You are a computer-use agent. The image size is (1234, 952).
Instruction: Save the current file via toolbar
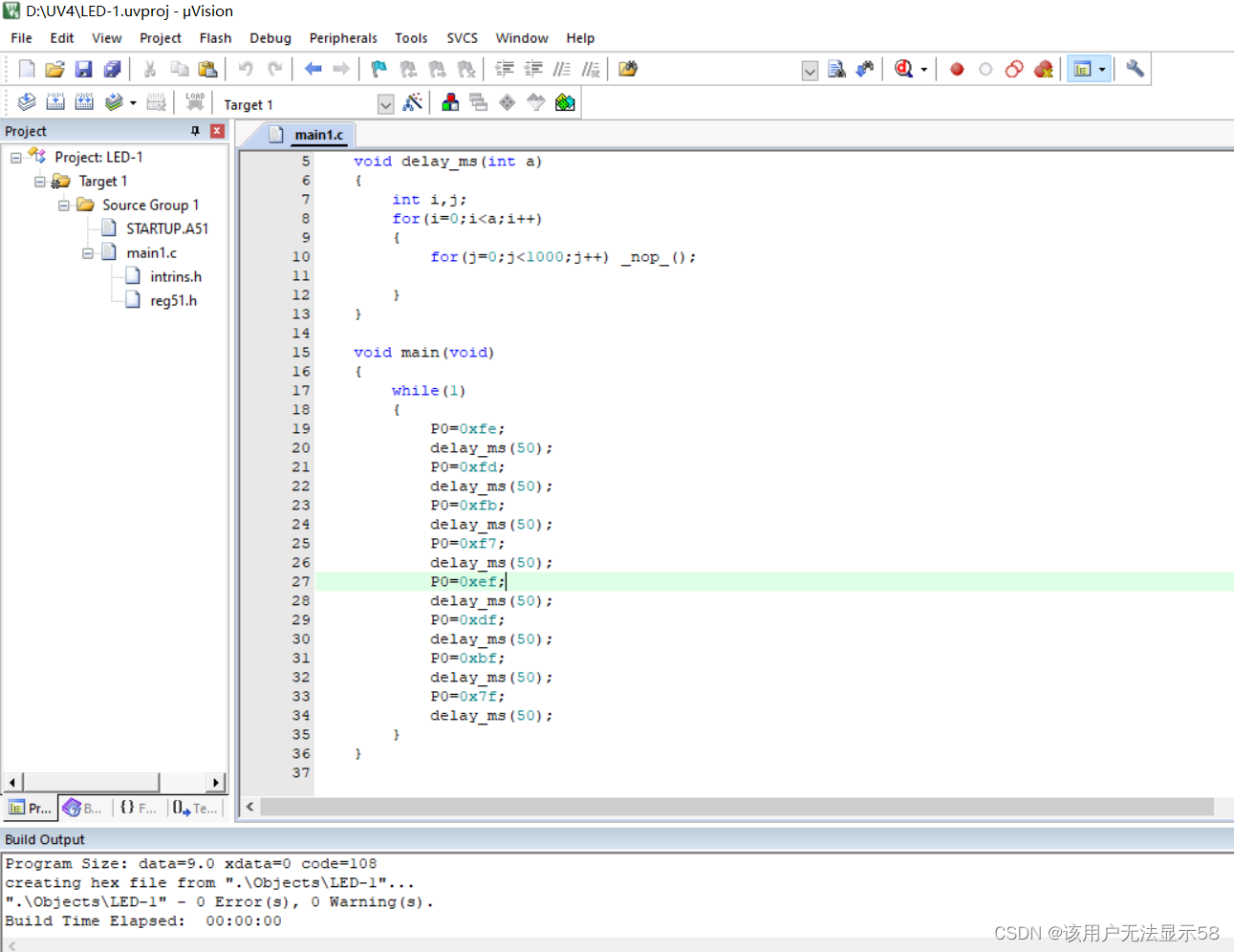[83, 69]
